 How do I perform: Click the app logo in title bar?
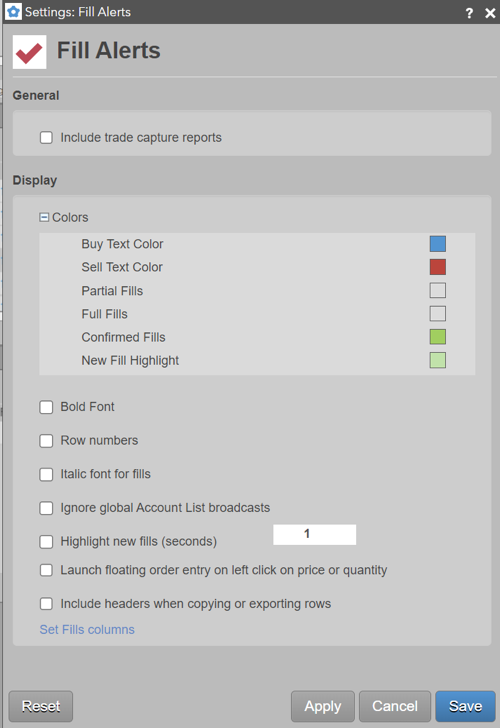(13, 12)
